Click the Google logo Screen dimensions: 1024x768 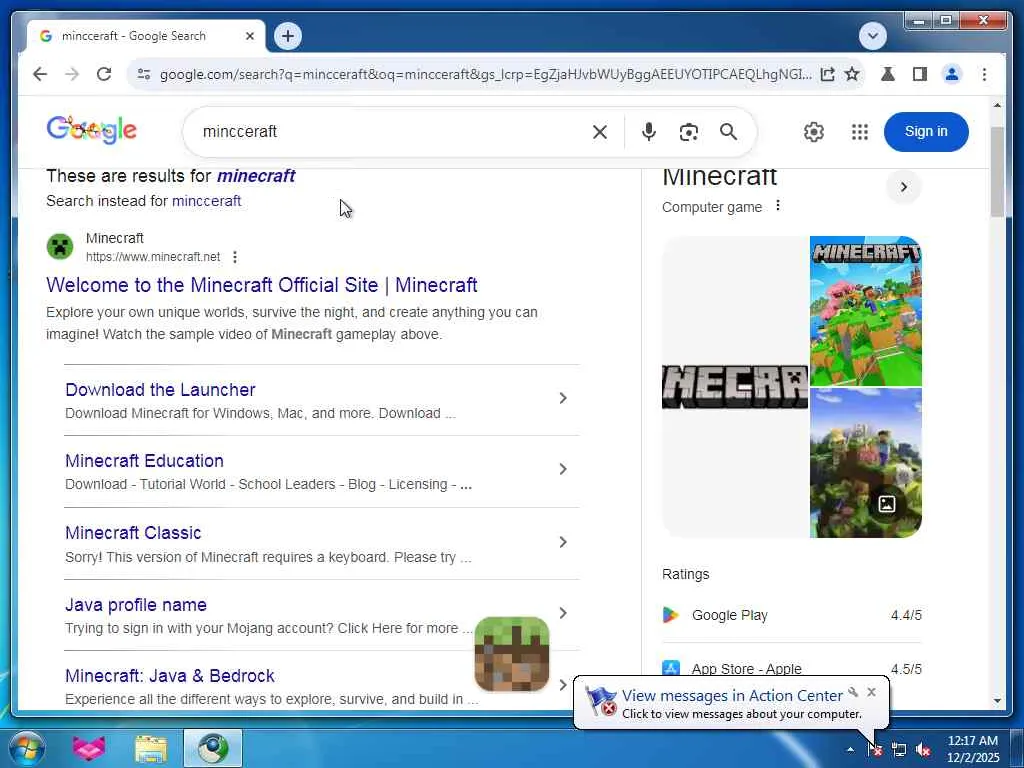click(91, 131)
